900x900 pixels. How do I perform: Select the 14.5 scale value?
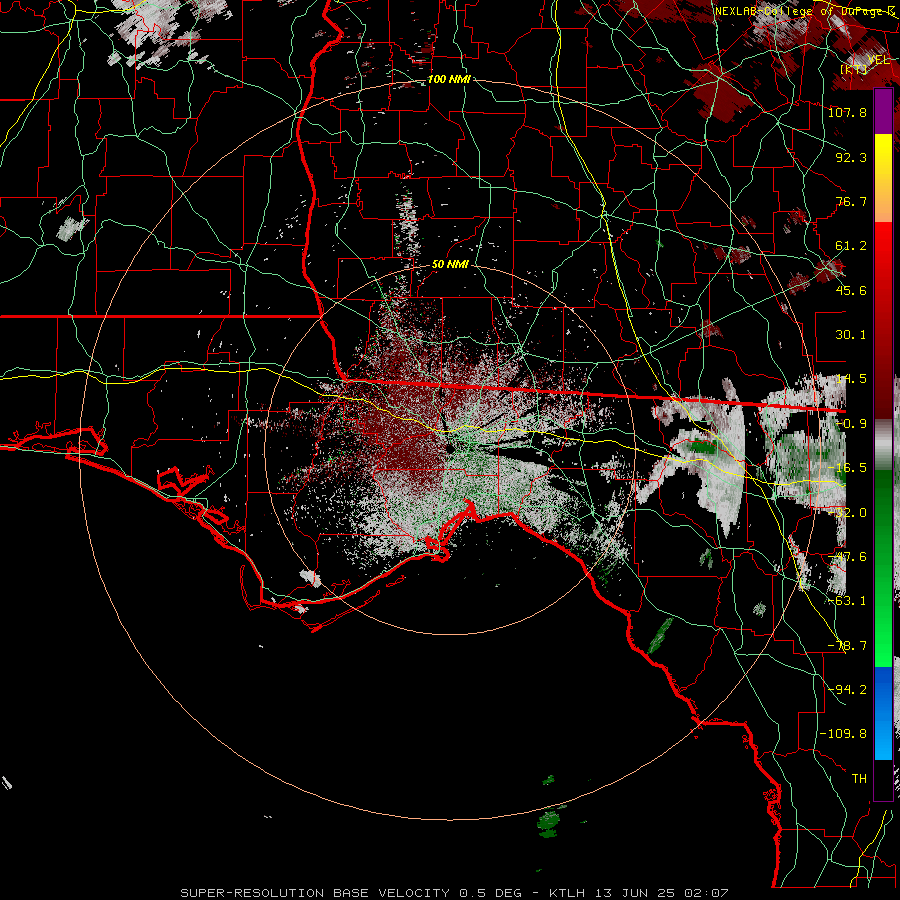(x=851, y=379)
